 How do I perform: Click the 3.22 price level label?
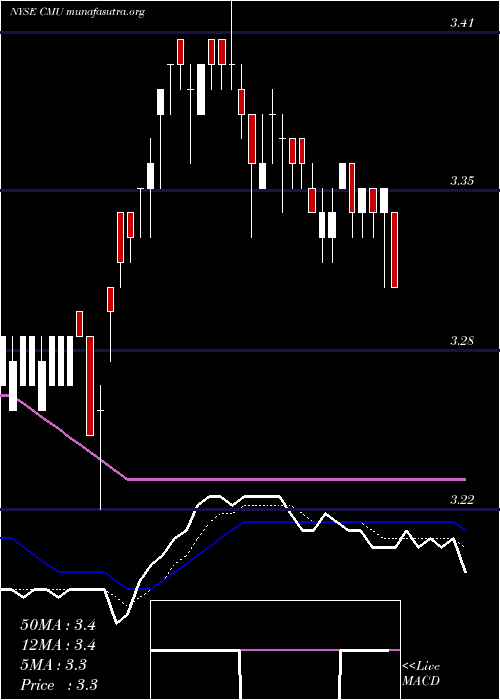pos(462,500)
